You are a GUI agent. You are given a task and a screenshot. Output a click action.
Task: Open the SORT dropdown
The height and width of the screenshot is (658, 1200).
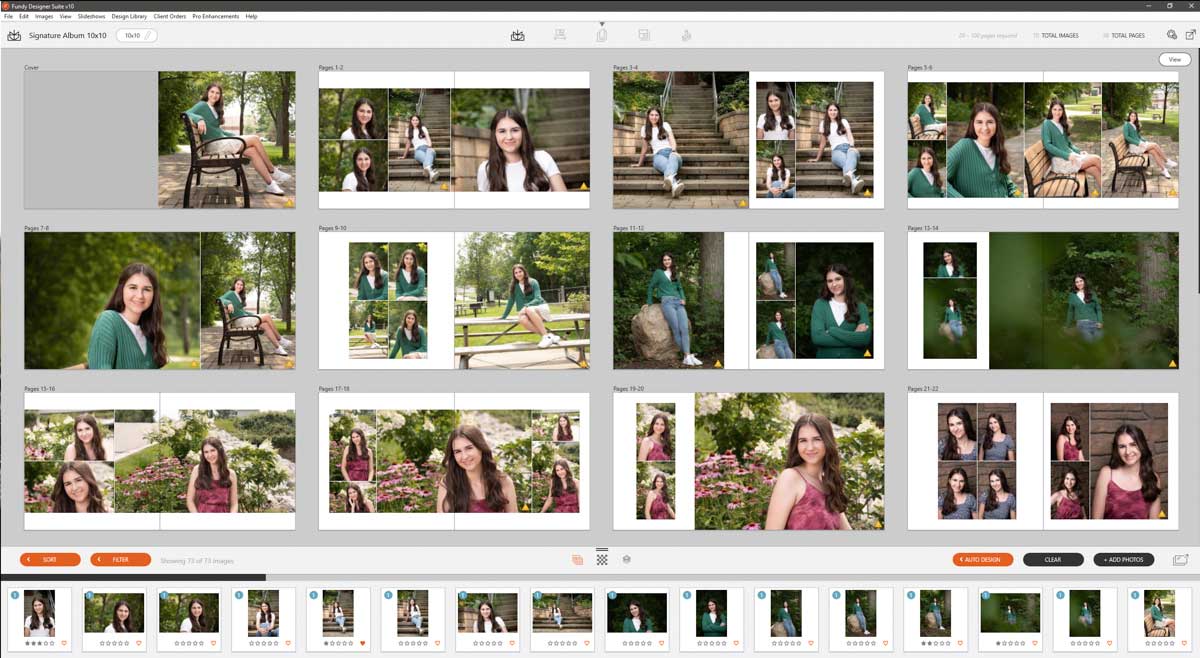(50, 560)
